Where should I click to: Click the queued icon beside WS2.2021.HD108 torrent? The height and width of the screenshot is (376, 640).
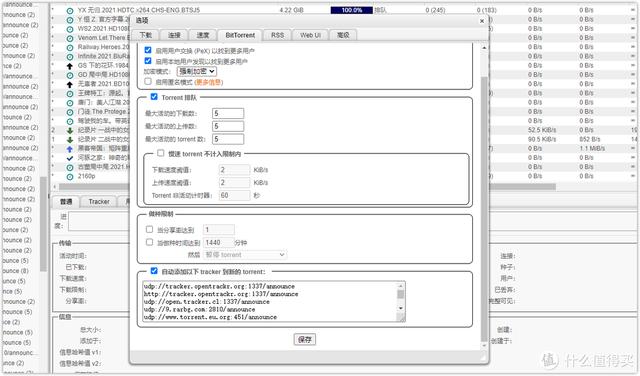[x=70, y=29]
